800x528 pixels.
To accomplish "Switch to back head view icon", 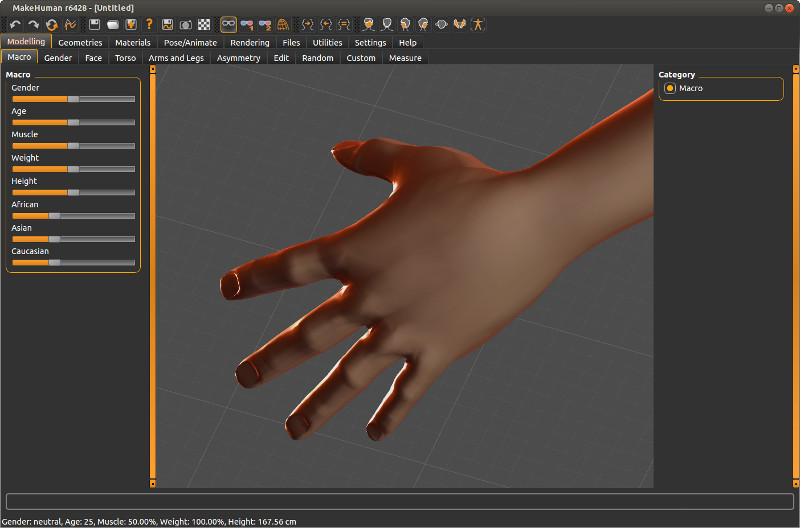I will click(387, 24).
